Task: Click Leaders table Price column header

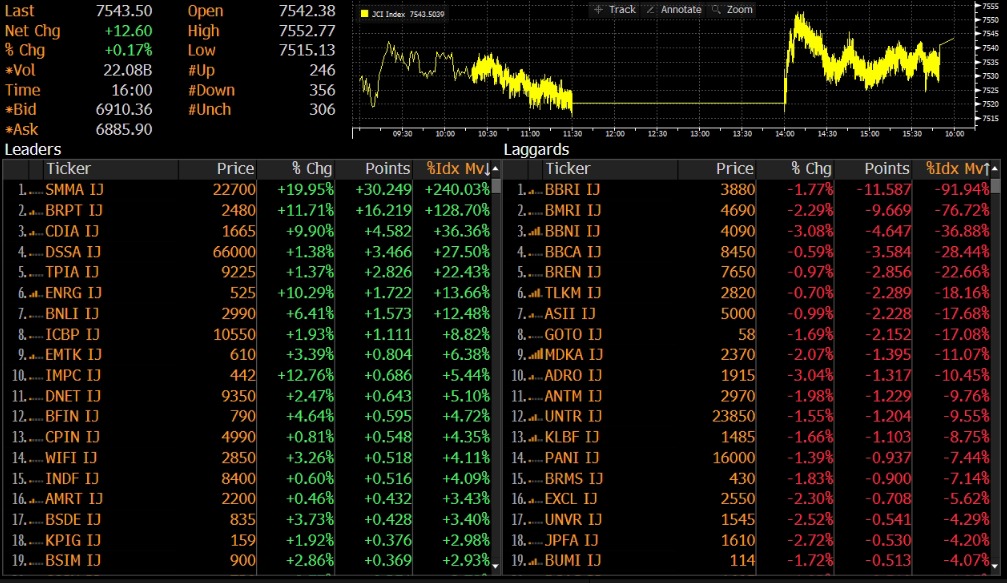Action: click(235, 169)
